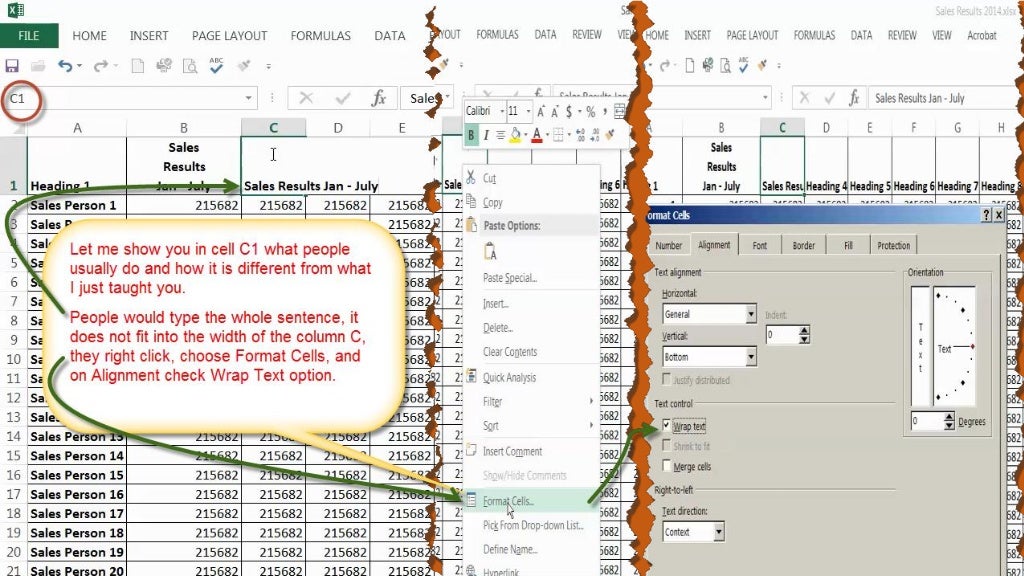Click Decrease Decimal in mini toolbar
Viewport: 1024px width, 576px height.
pos(594,135)
